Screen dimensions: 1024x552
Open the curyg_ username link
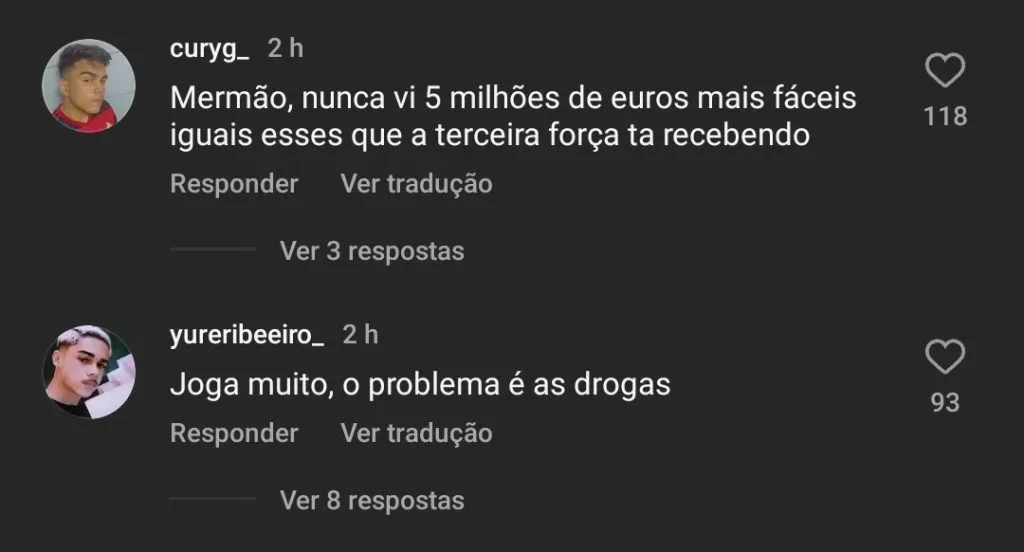(209, 48)
